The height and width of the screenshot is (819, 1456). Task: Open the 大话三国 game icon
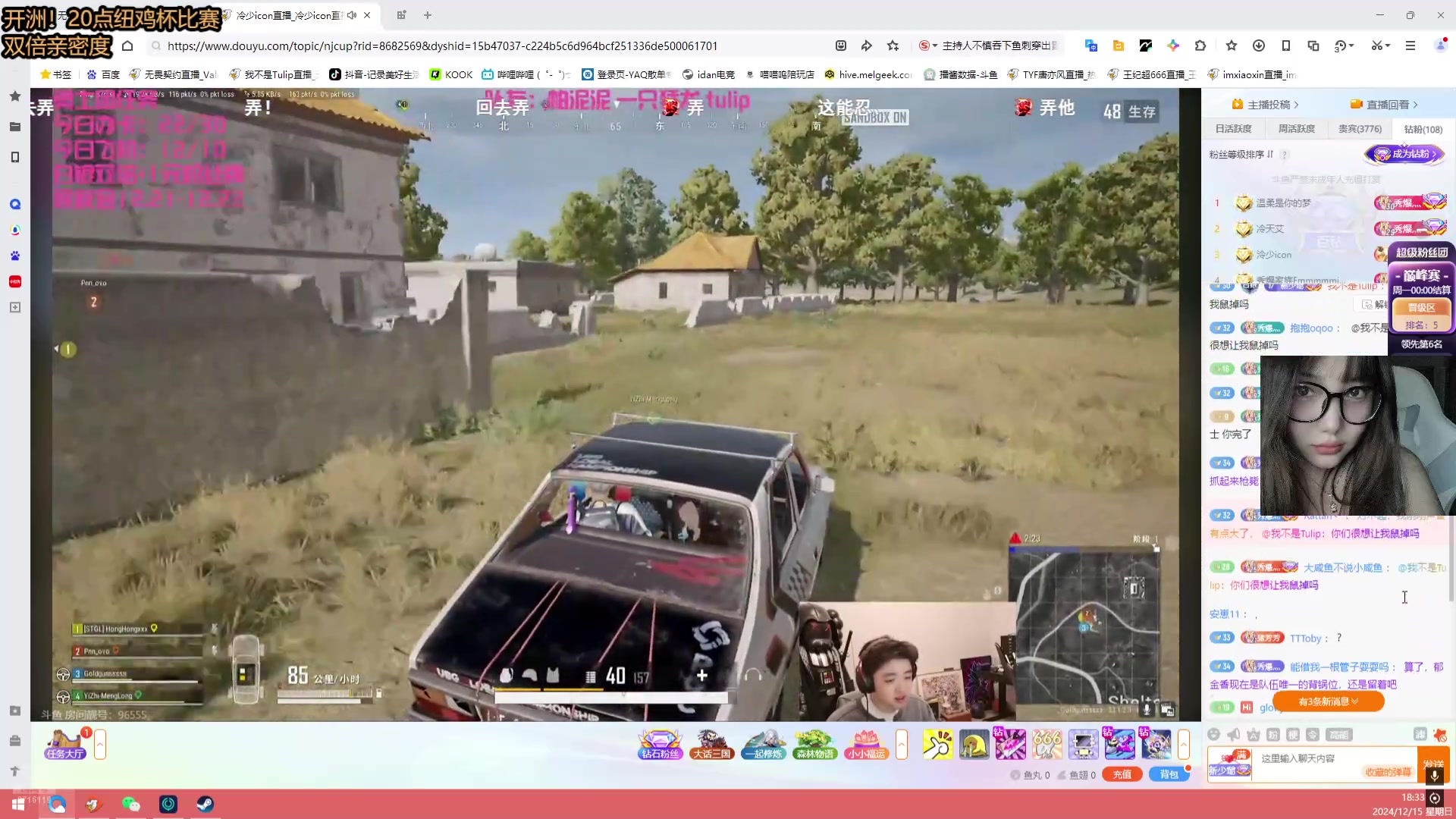pos(711,744)
